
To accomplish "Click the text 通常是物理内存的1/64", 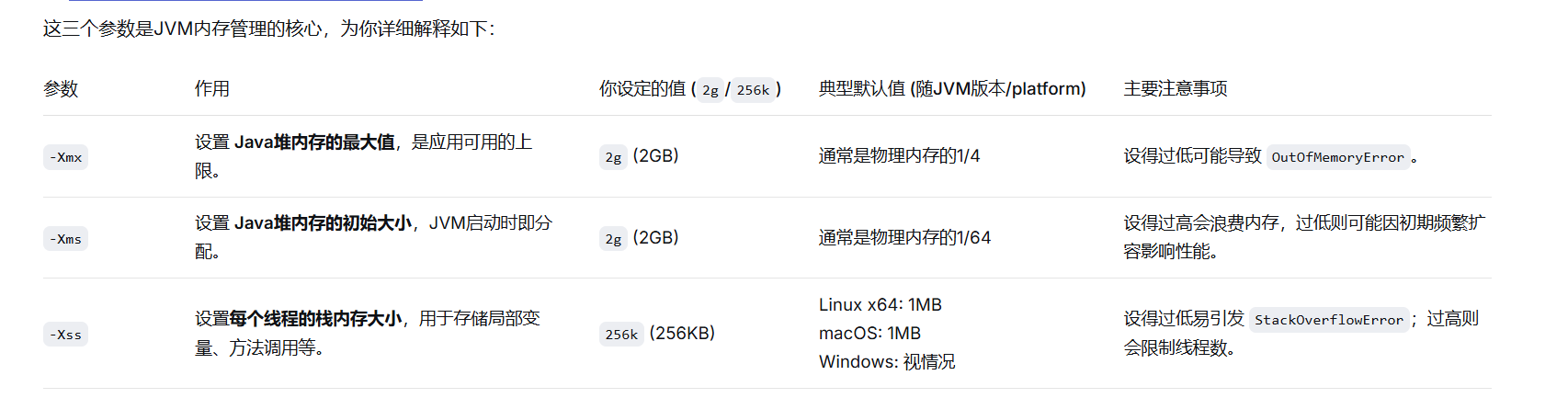I will pos(904,238).
